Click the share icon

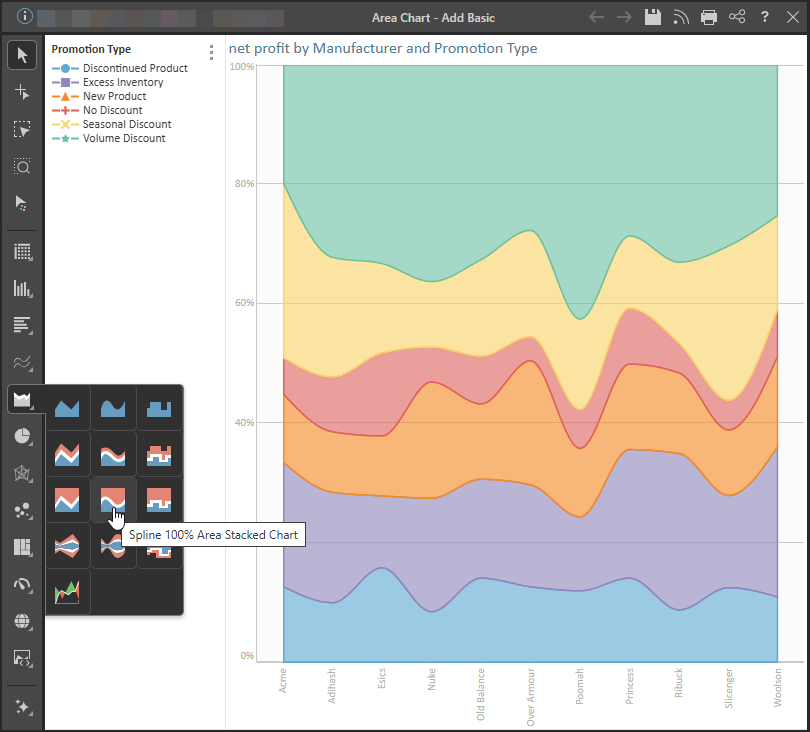(737, 17)
